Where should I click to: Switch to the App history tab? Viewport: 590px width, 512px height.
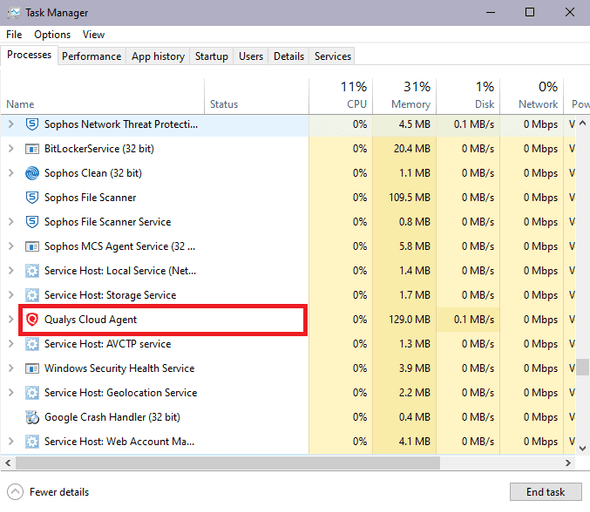click(158, 56)
